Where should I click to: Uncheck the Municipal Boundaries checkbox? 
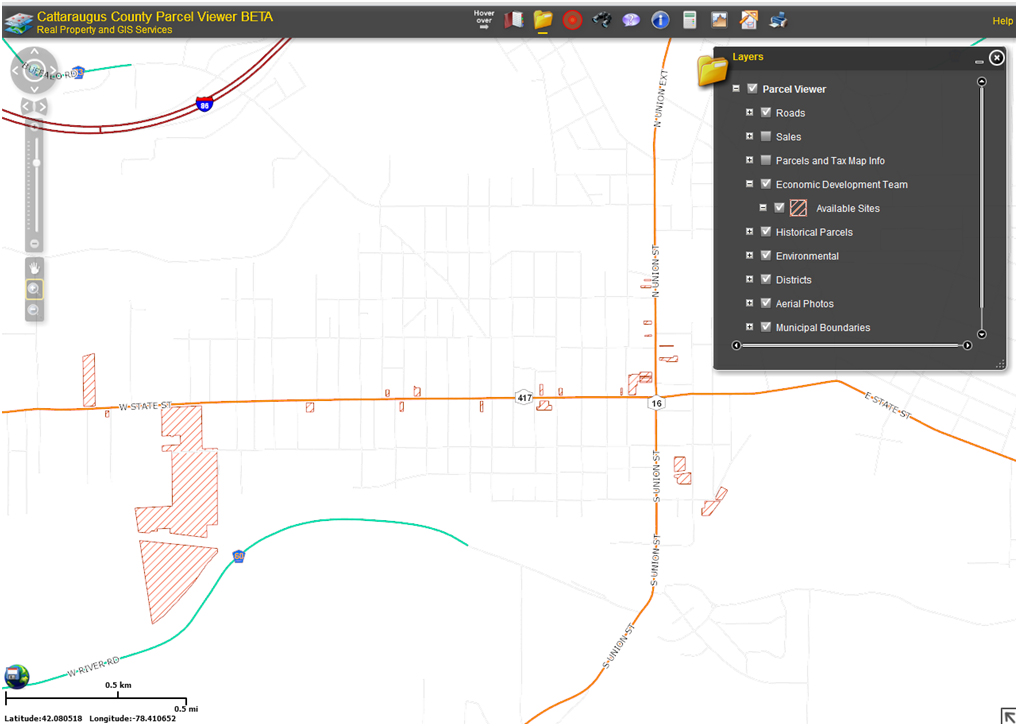766,327
